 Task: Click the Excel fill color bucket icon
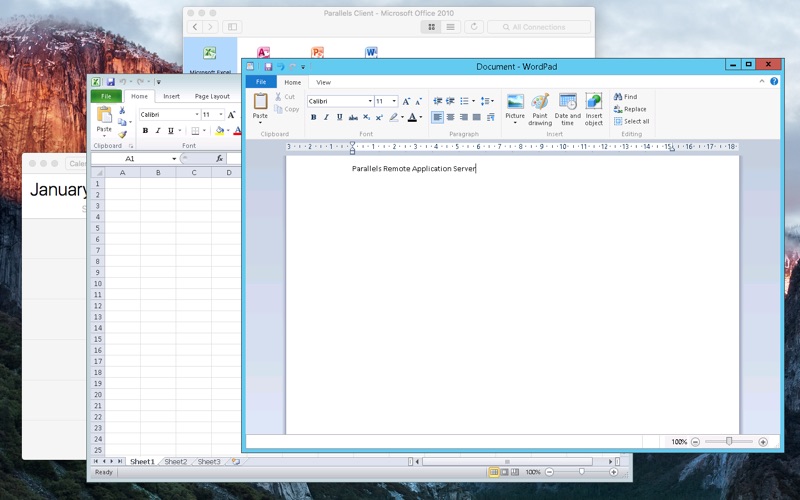tap(220, 131)
